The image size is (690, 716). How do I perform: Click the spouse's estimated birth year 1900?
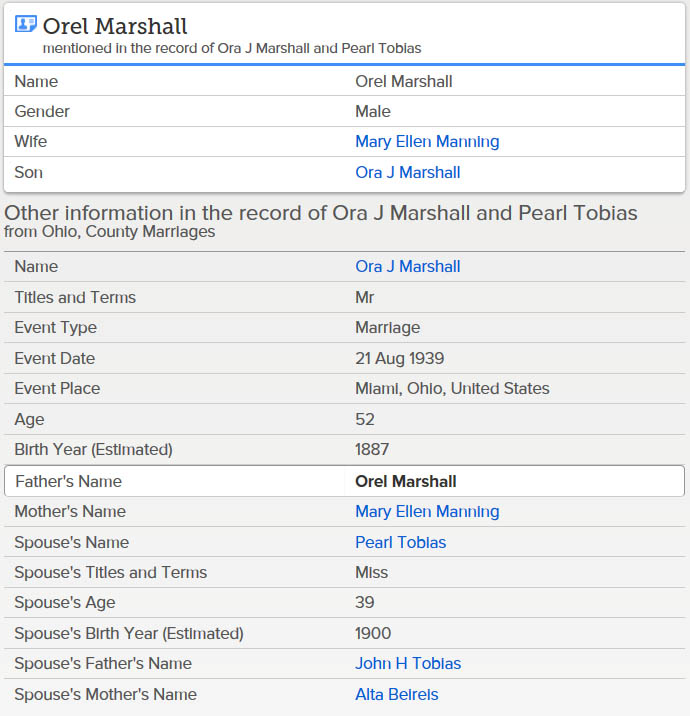(x=373, y=633)
